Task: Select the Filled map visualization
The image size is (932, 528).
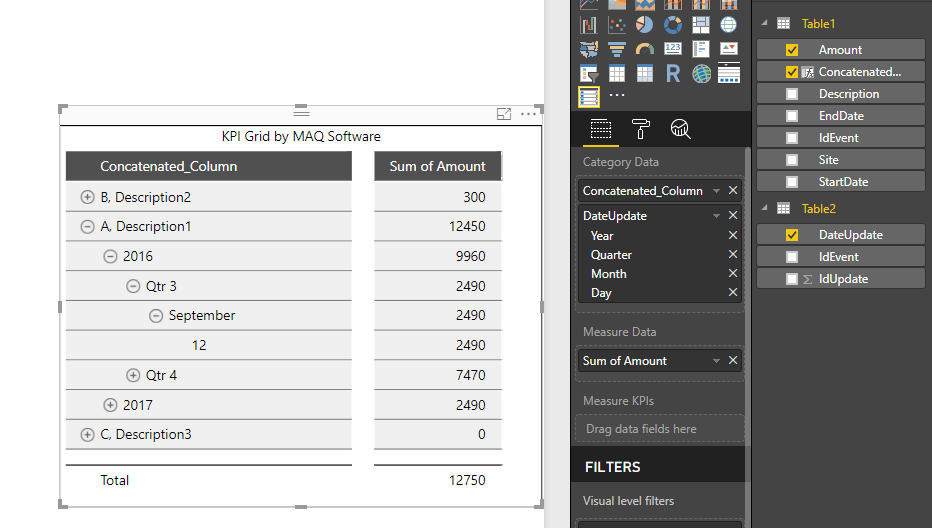Action: (x=588, y=49)
